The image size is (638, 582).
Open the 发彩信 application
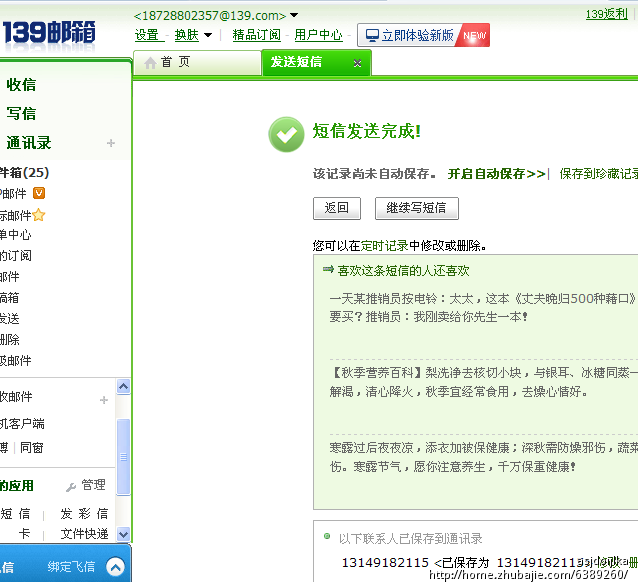pyautogui.click(x=84, y=514)
